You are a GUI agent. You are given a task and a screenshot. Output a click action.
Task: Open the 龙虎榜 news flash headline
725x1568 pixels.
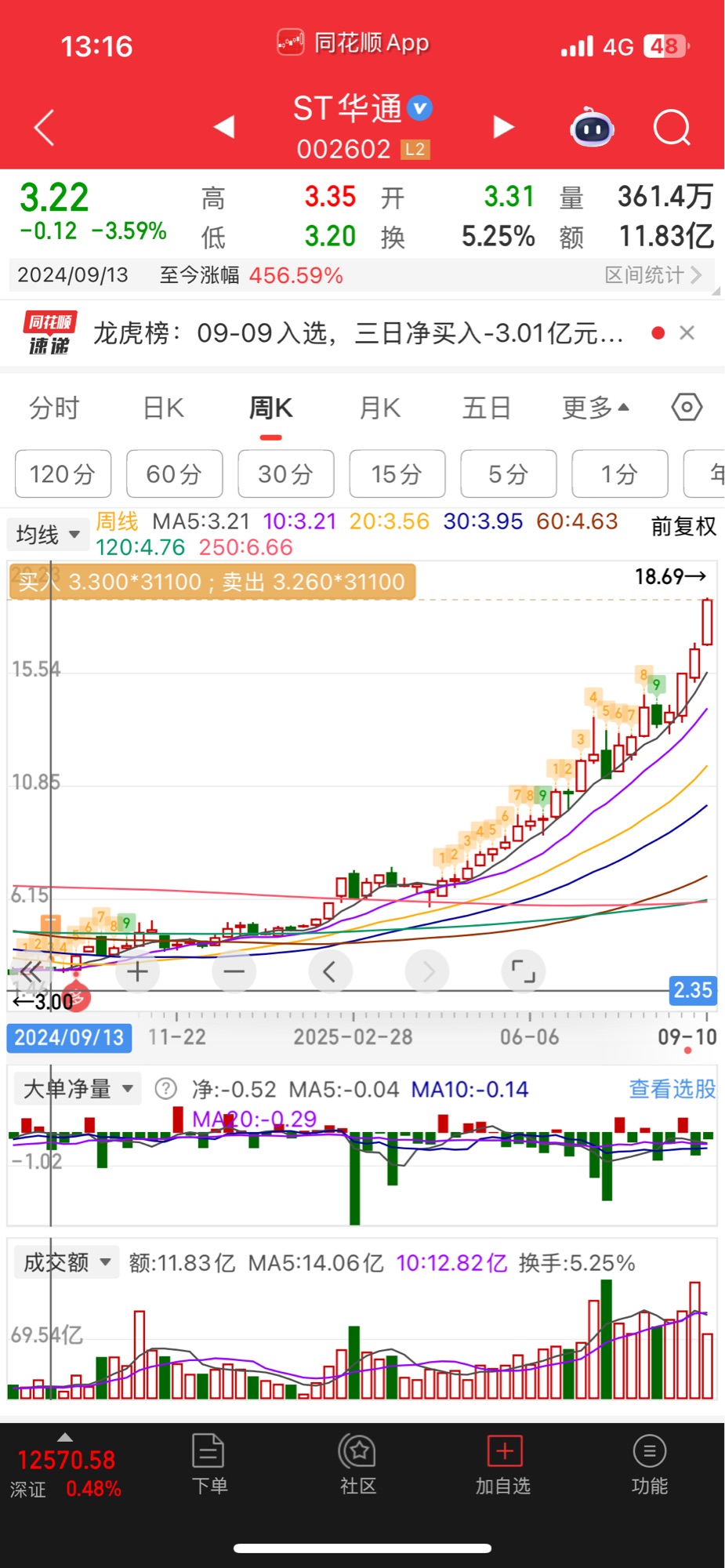358,333
